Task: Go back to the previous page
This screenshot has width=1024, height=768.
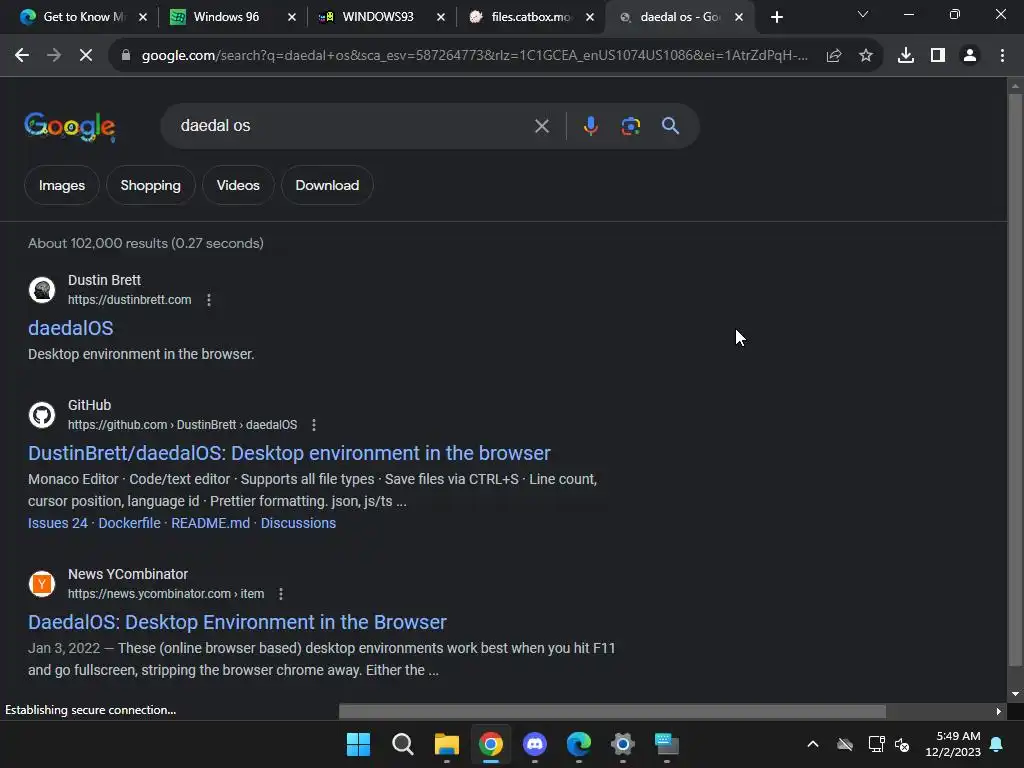Action: coord(22,56)
